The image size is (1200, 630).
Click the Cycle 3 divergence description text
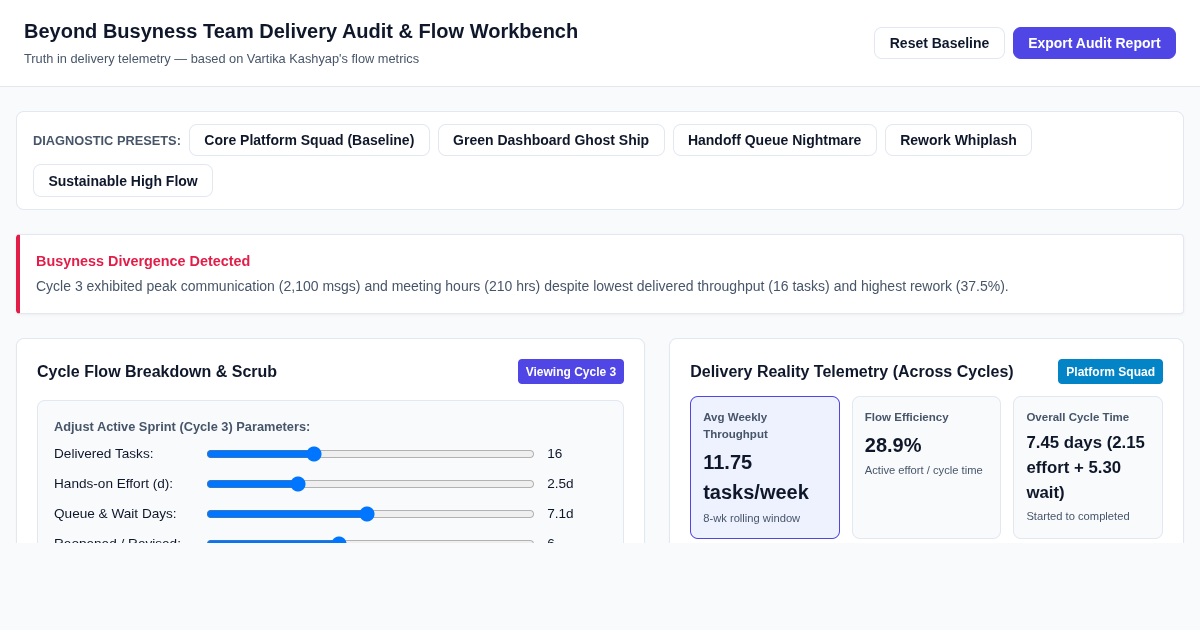pyautogui.click(x=522, y=286)
